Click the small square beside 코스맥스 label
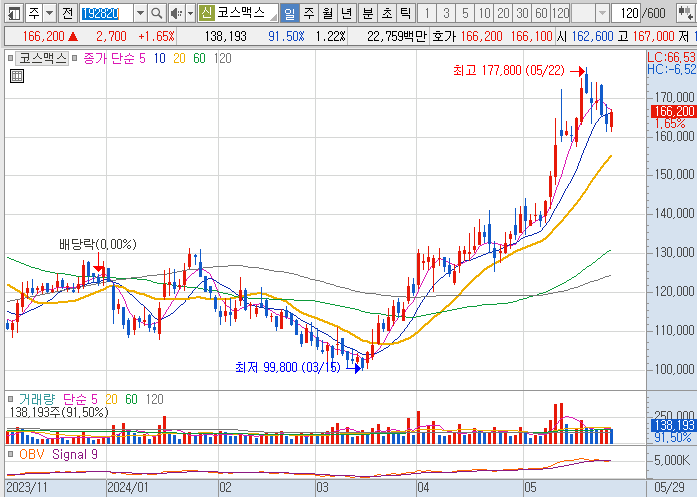The image size is (697, 497). point(10,58)
